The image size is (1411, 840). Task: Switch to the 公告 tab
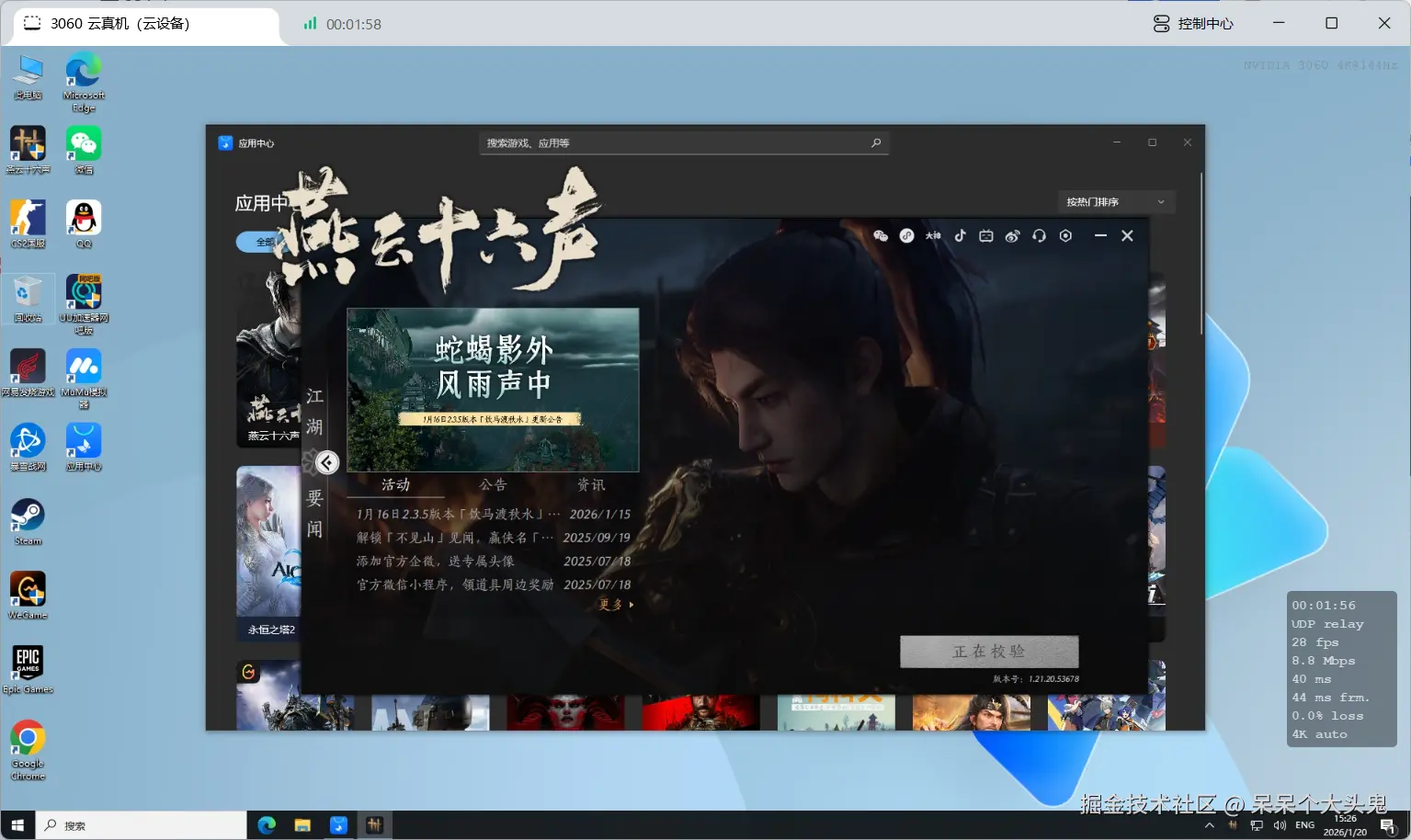click(x=493, y=484)
